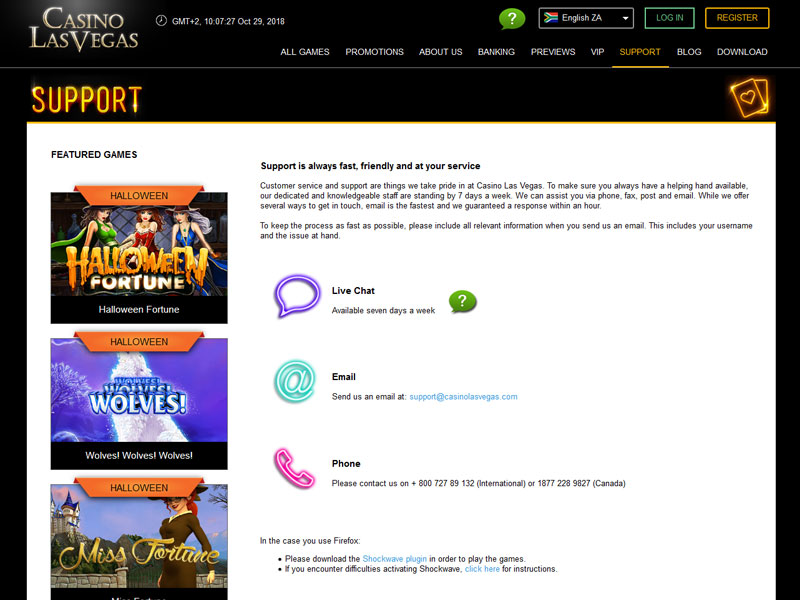
Task: Click the clock icon beside the date
Action: pos(161,21)
